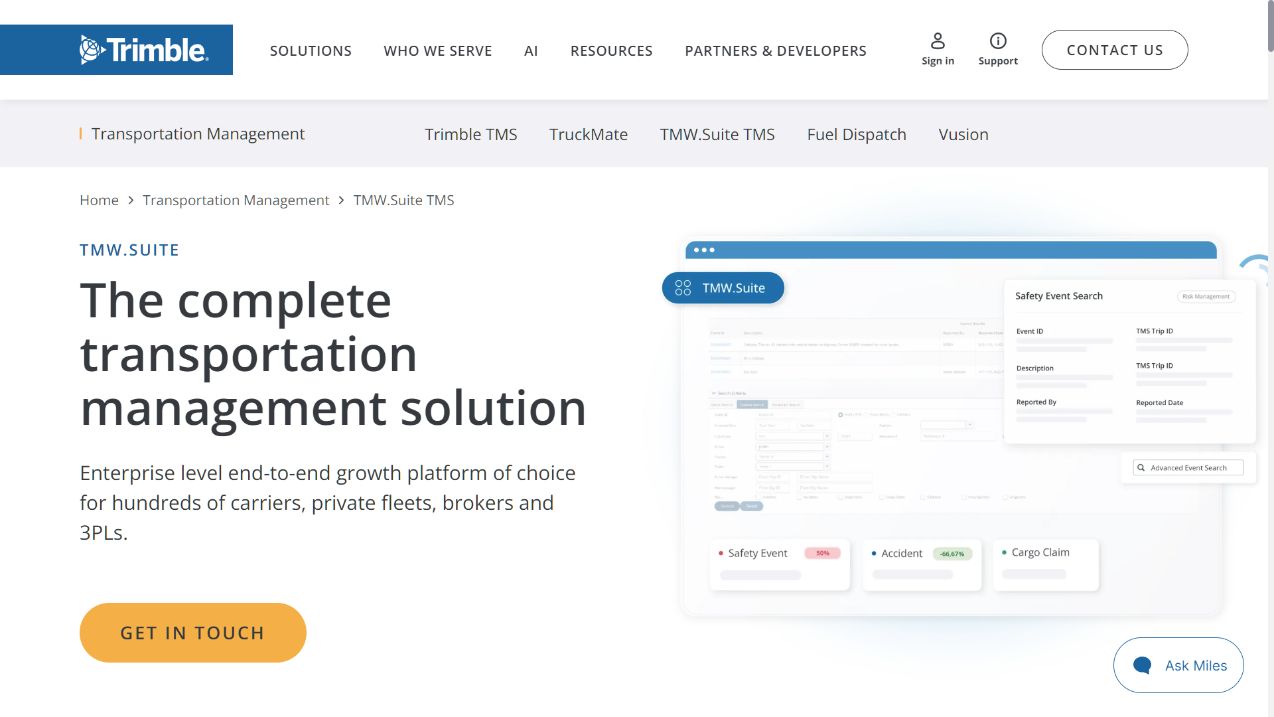Click the Advanced Event Search box
The height and width of the screenshot is (717, 1274).
point(1188,468)
